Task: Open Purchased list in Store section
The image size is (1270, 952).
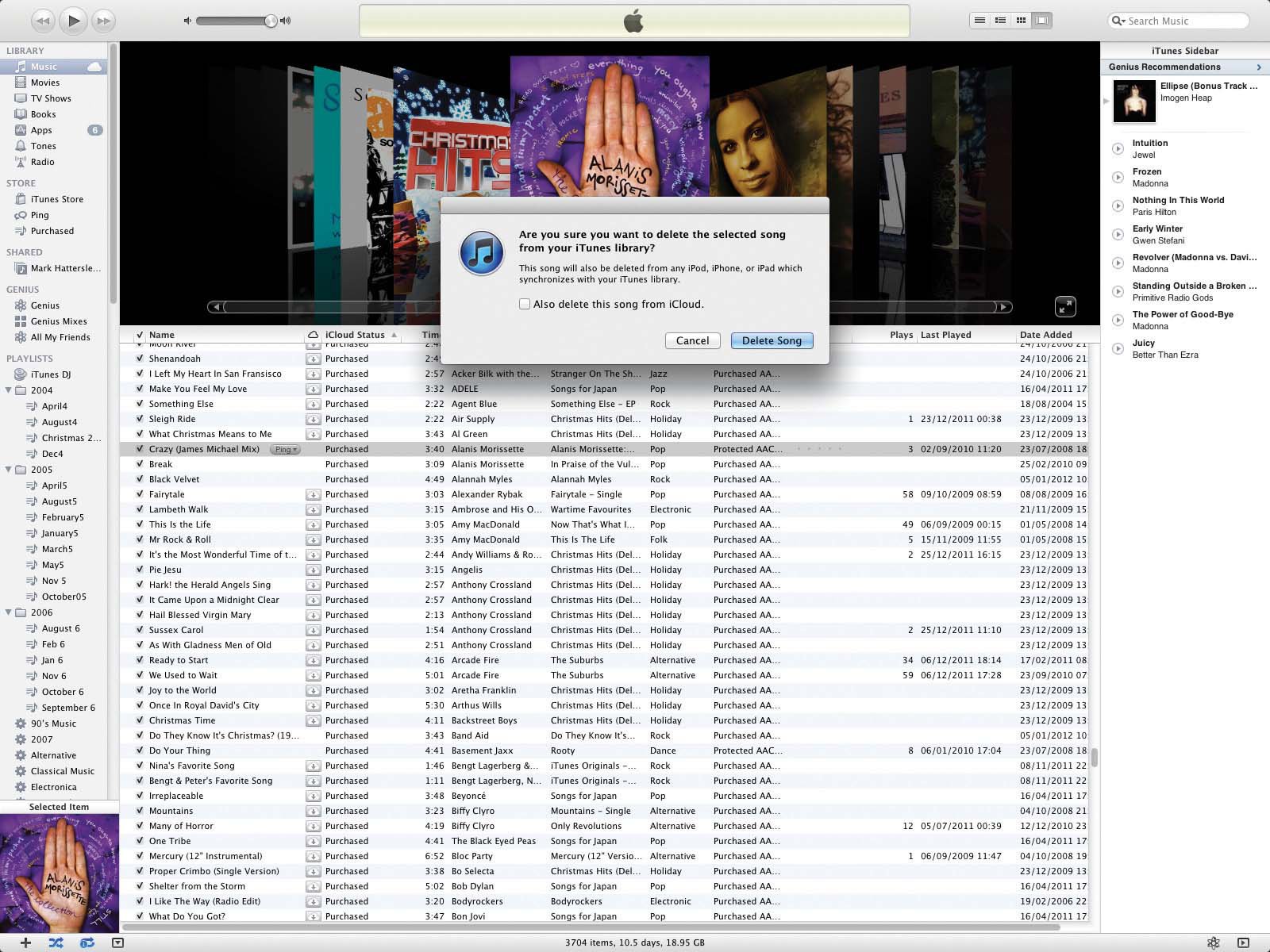Action: coord(52,231)
